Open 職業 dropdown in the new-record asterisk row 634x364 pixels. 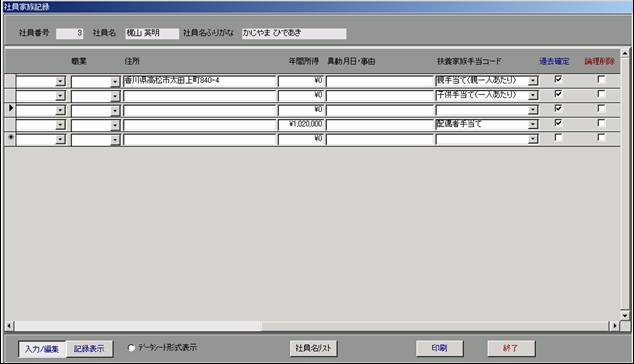[x=115, y=140]
